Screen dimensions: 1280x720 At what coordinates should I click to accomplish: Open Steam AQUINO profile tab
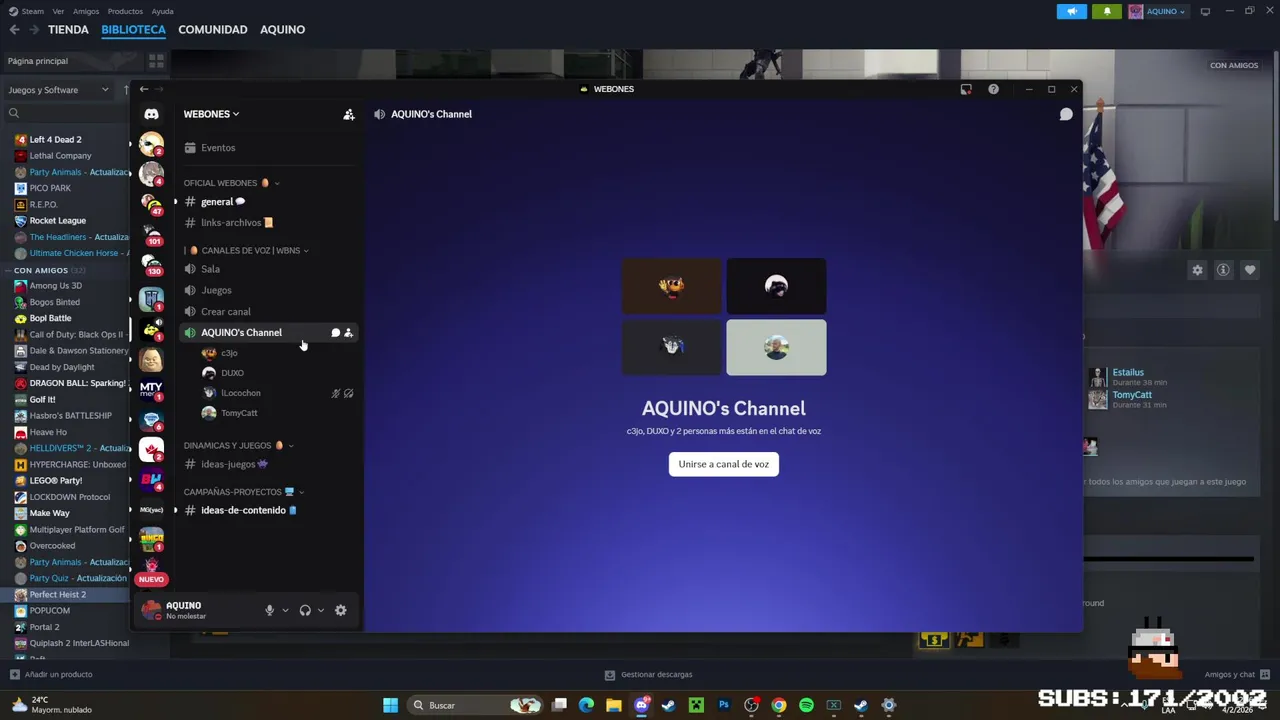click(283, 30)
